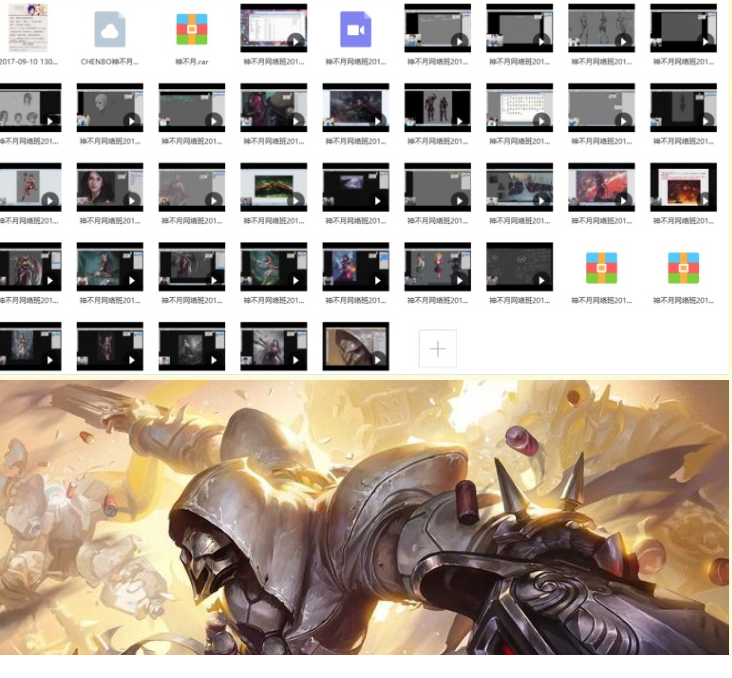Open video thumbnail with single bald head sketch
The image size is (732, 678).
pyautogui.click(x=110, y=107)
